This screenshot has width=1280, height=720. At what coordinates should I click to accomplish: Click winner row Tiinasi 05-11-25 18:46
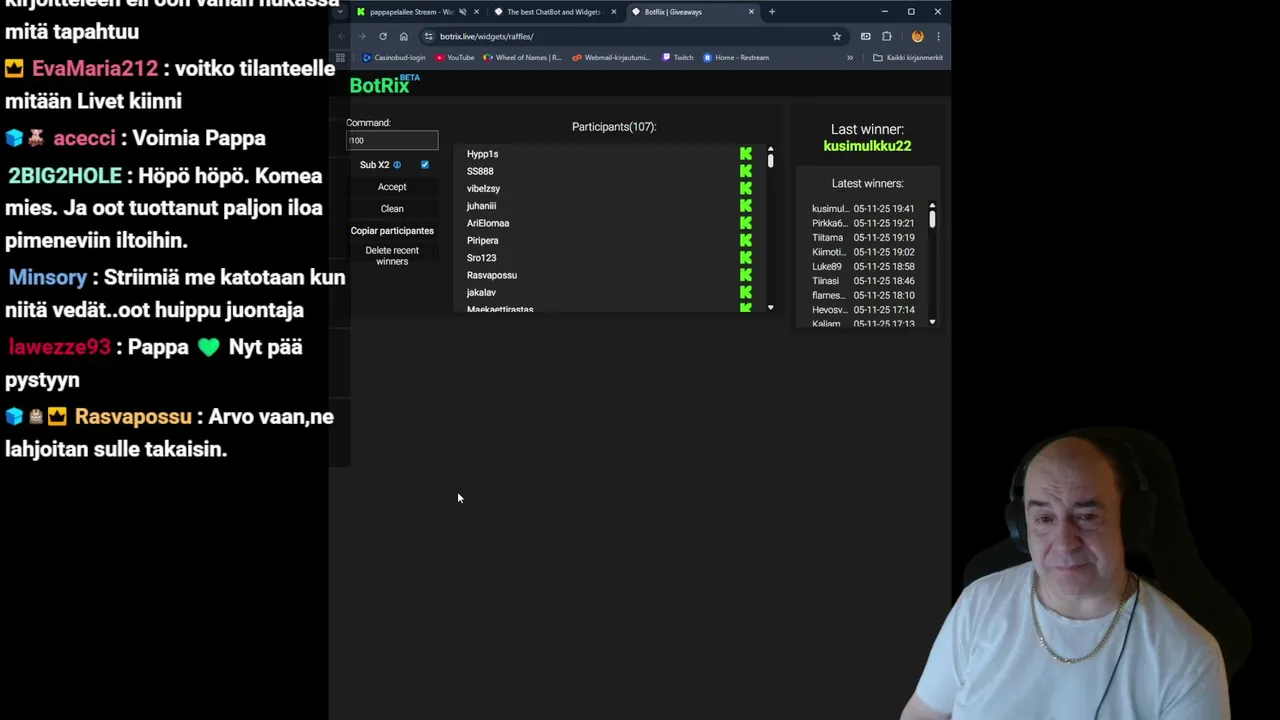(x=863, y=281)
